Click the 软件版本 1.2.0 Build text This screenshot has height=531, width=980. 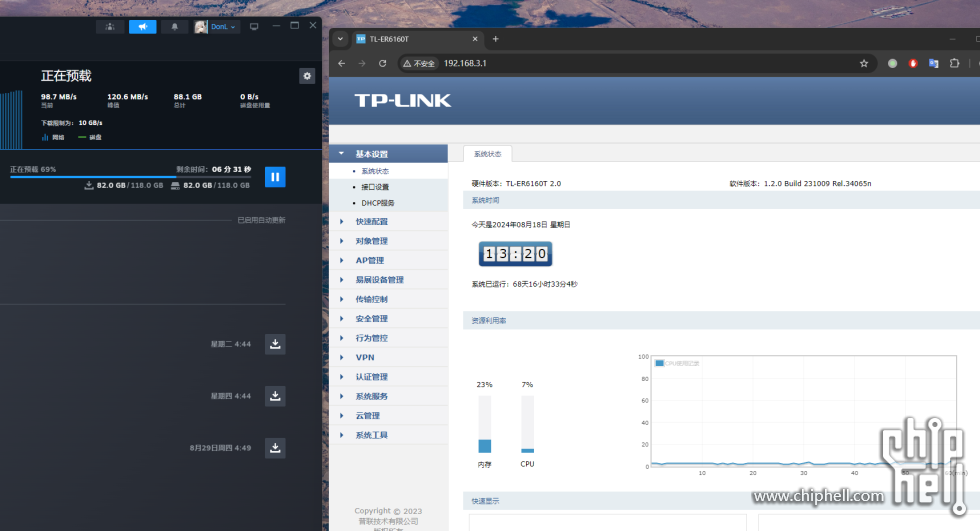click(x=800, y=184)
